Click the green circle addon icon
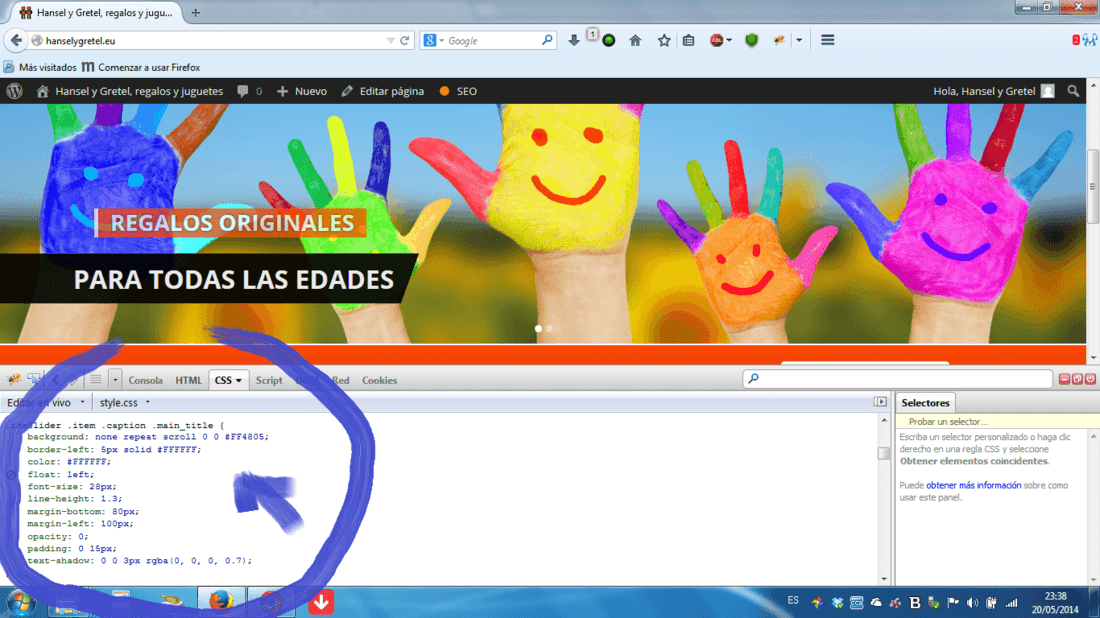This screenshot has width=1100, height=618. [609, 41]
